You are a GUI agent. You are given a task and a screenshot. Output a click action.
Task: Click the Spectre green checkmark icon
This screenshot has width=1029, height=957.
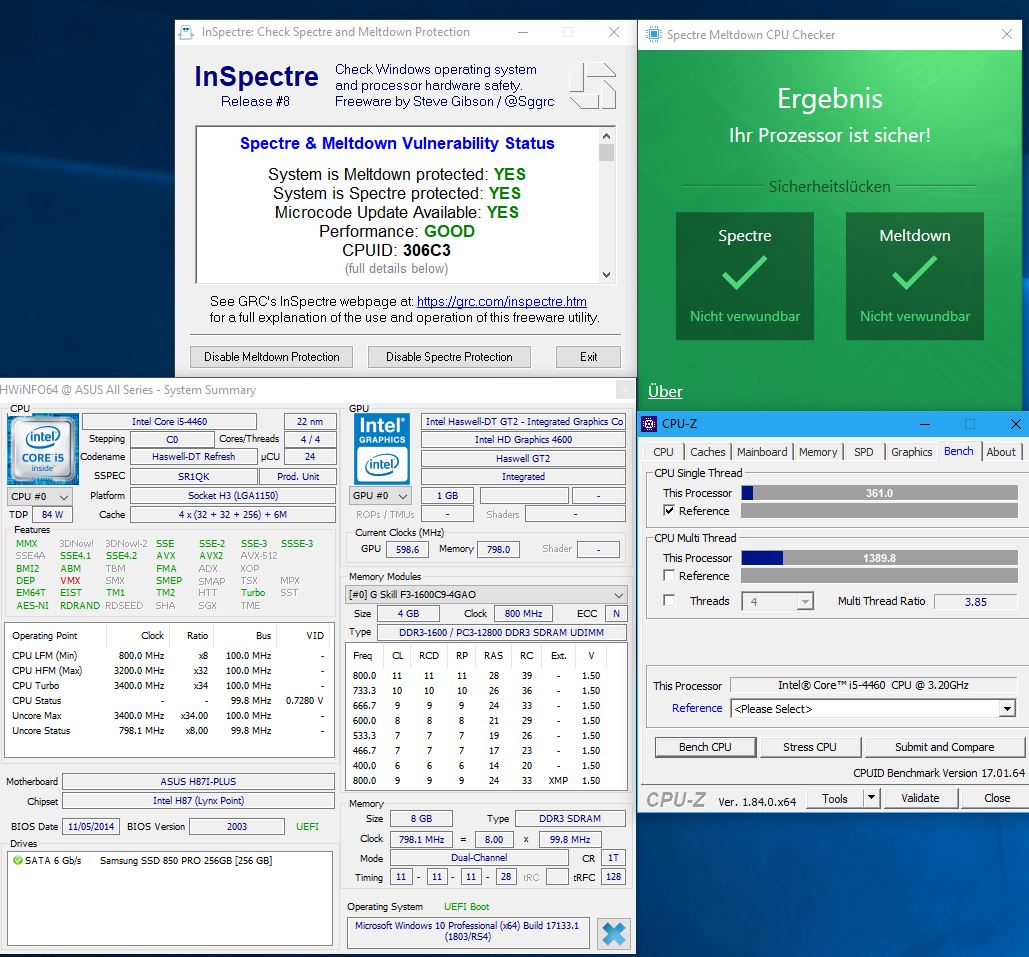point(744,273)
